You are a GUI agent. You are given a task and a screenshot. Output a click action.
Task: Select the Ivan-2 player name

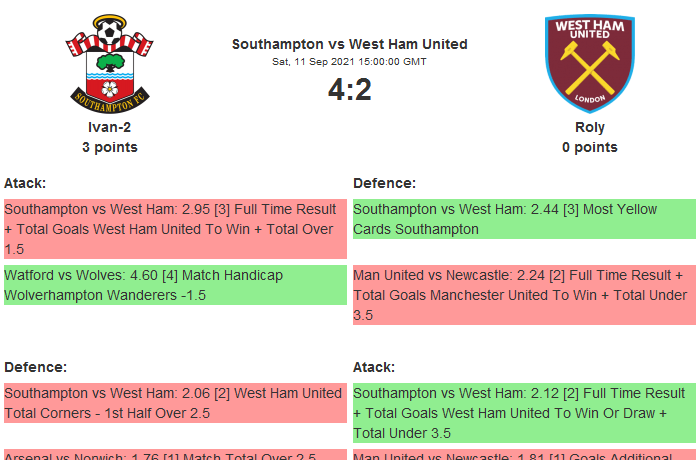coord(110,127)
